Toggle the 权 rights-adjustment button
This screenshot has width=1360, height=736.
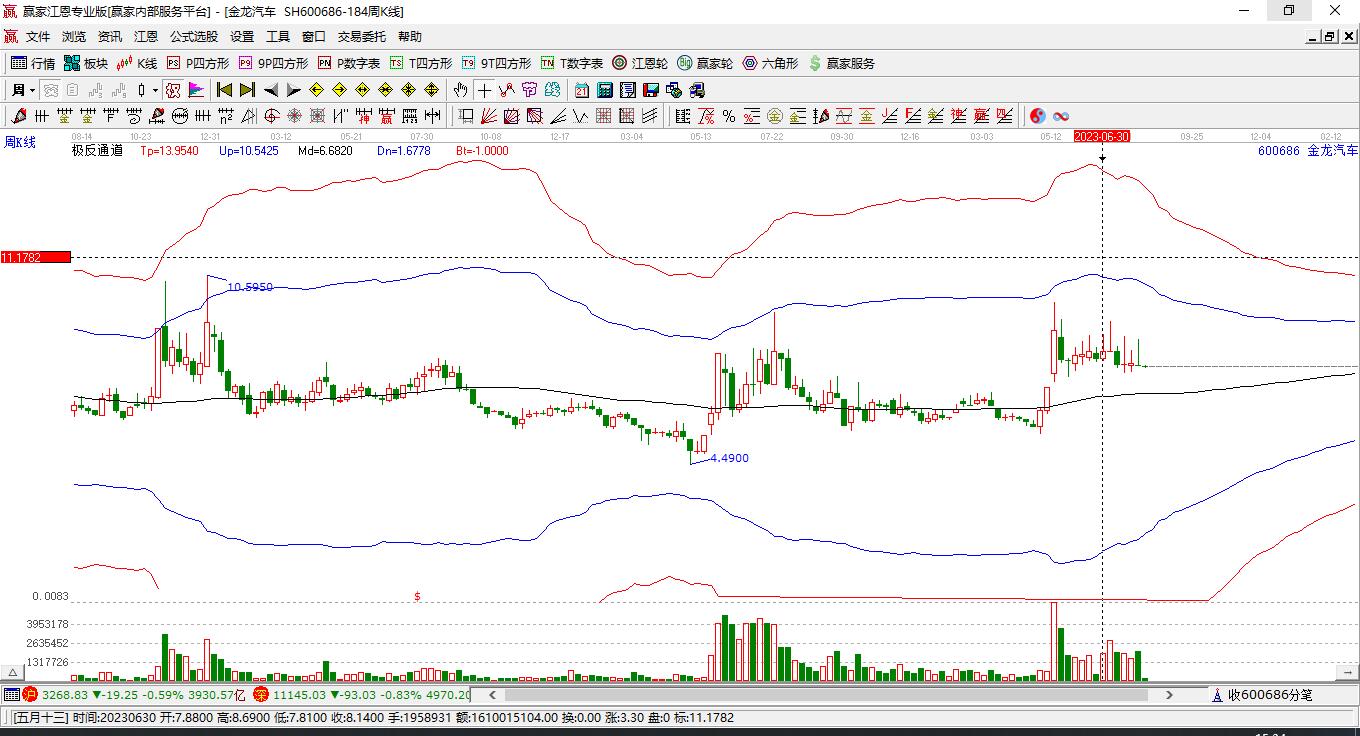174,90
